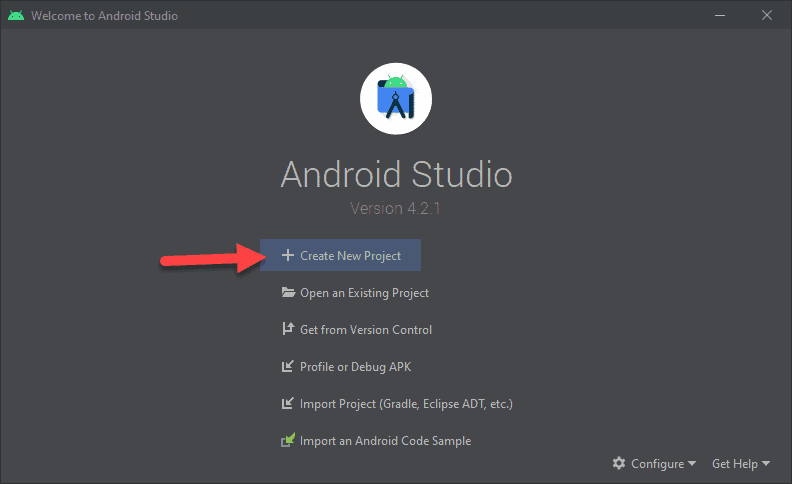This screenshot has height=484, width=792.
Task: Open the Profile or Debug APK option
Action: pyautogui.click(x=355, y=367)
